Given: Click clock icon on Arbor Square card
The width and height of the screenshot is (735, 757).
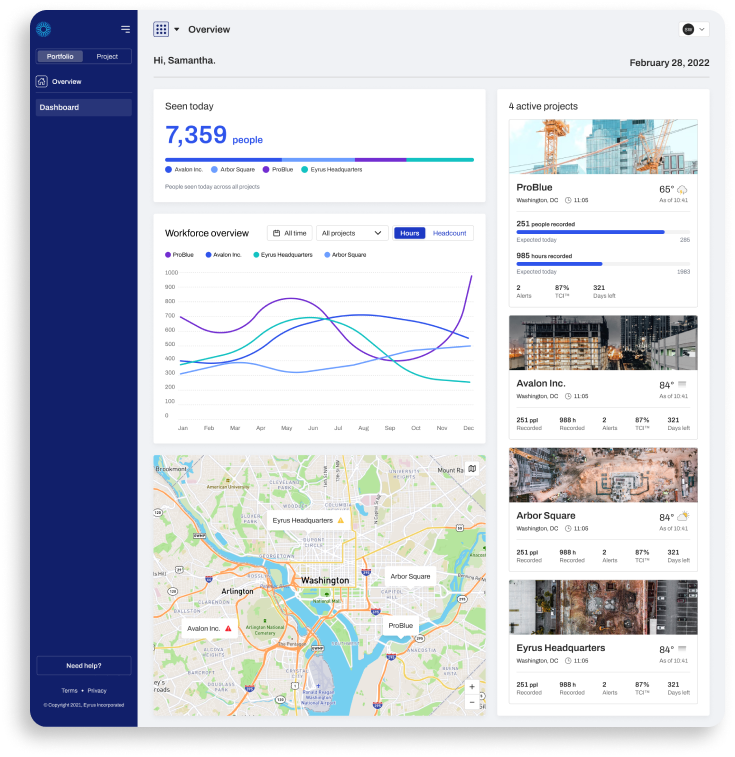Looking at the screenshot, I should [568, 529].
